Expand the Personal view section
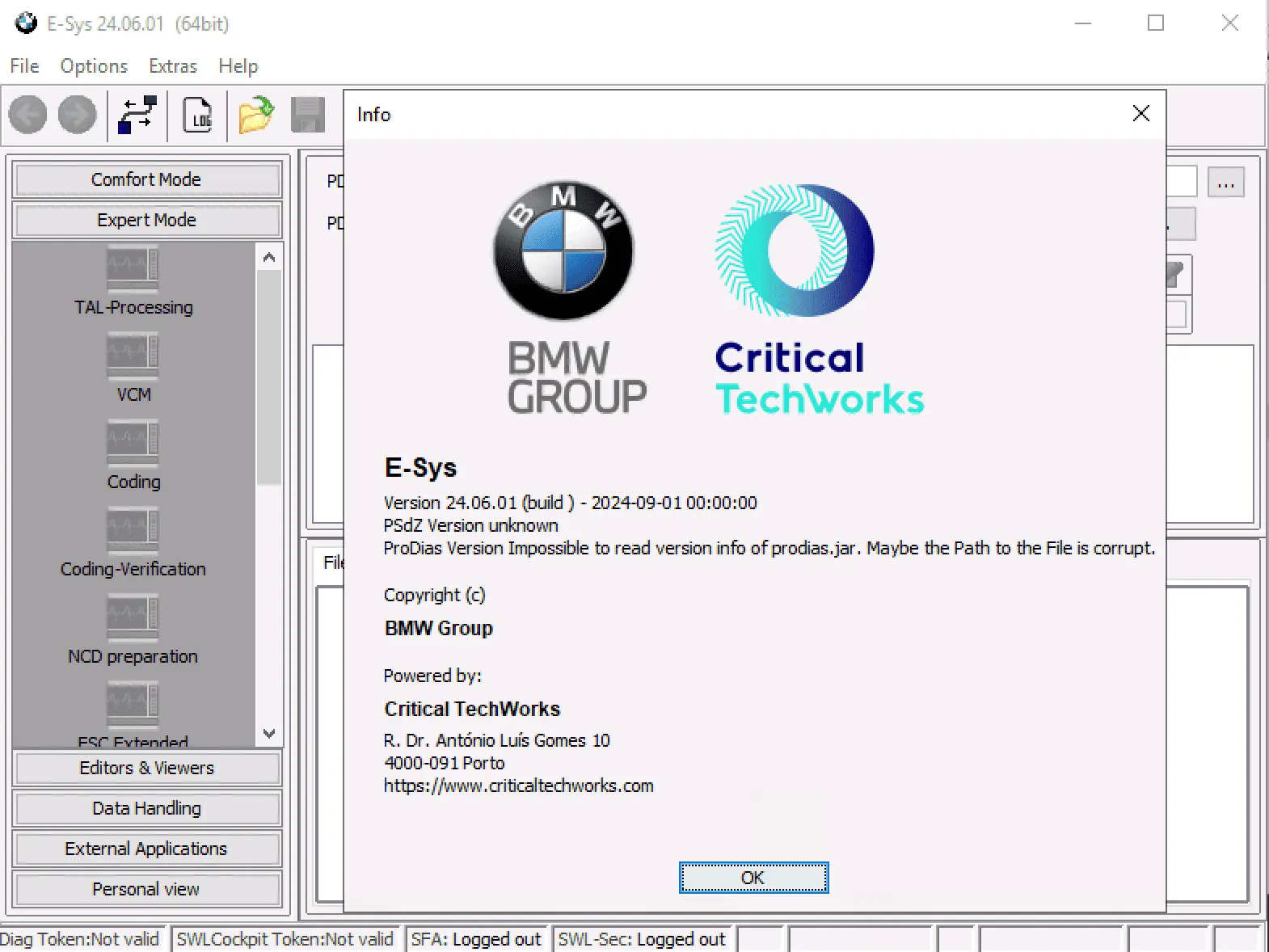 [x=146, y=889]
